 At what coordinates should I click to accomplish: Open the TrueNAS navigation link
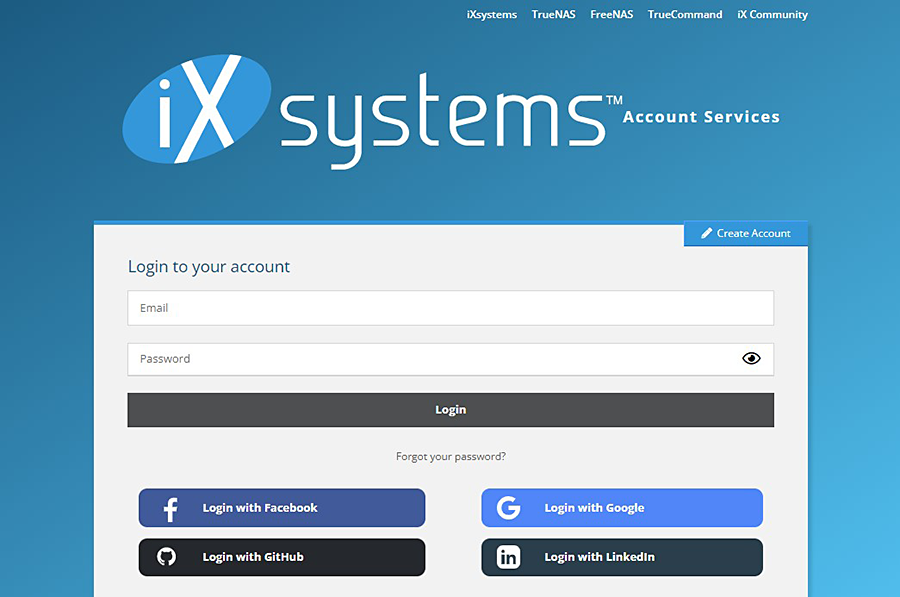coord(553,15)
